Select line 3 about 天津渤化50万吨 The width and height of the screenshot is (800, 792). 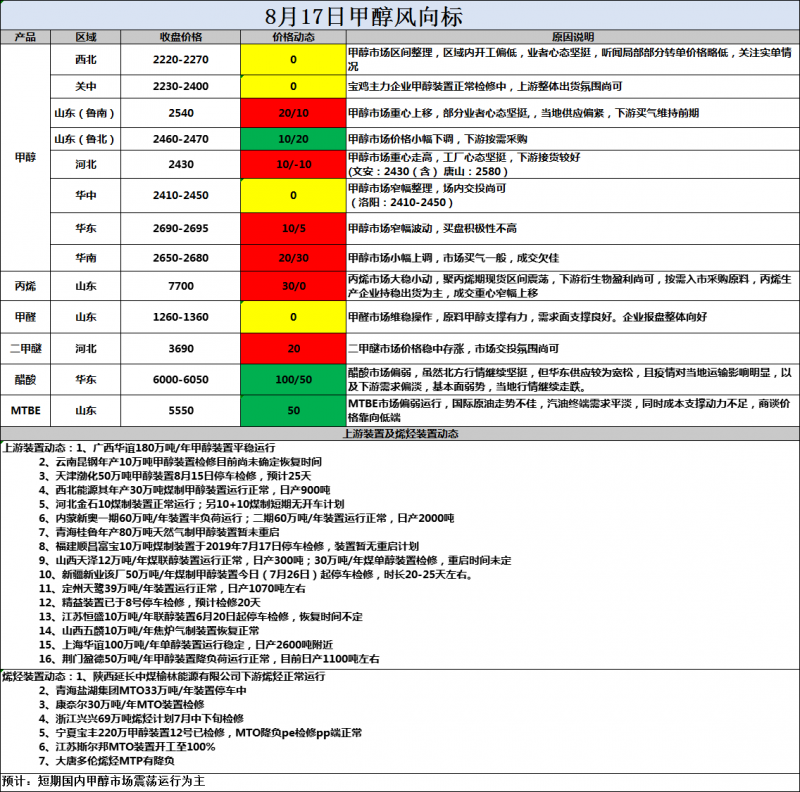175,476
